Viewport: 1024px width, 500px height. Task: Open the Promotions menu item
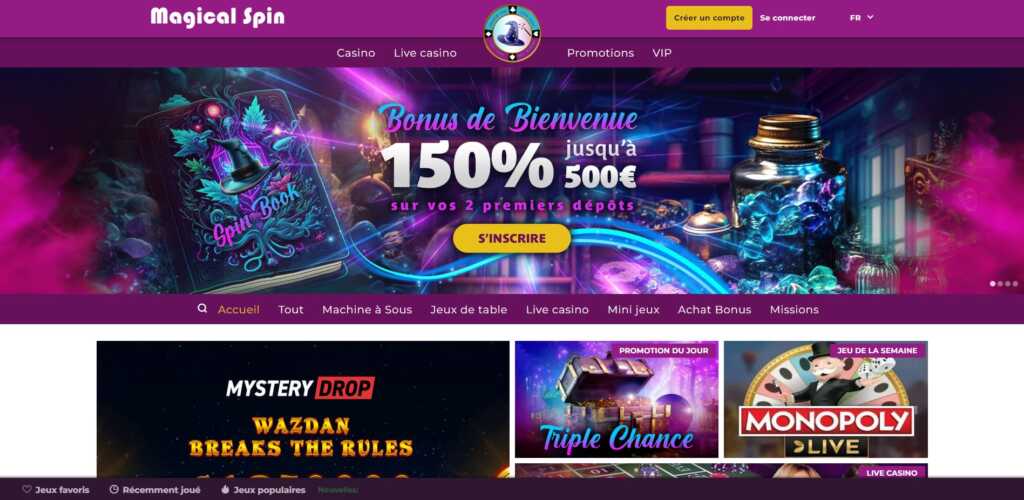[600, 53]
